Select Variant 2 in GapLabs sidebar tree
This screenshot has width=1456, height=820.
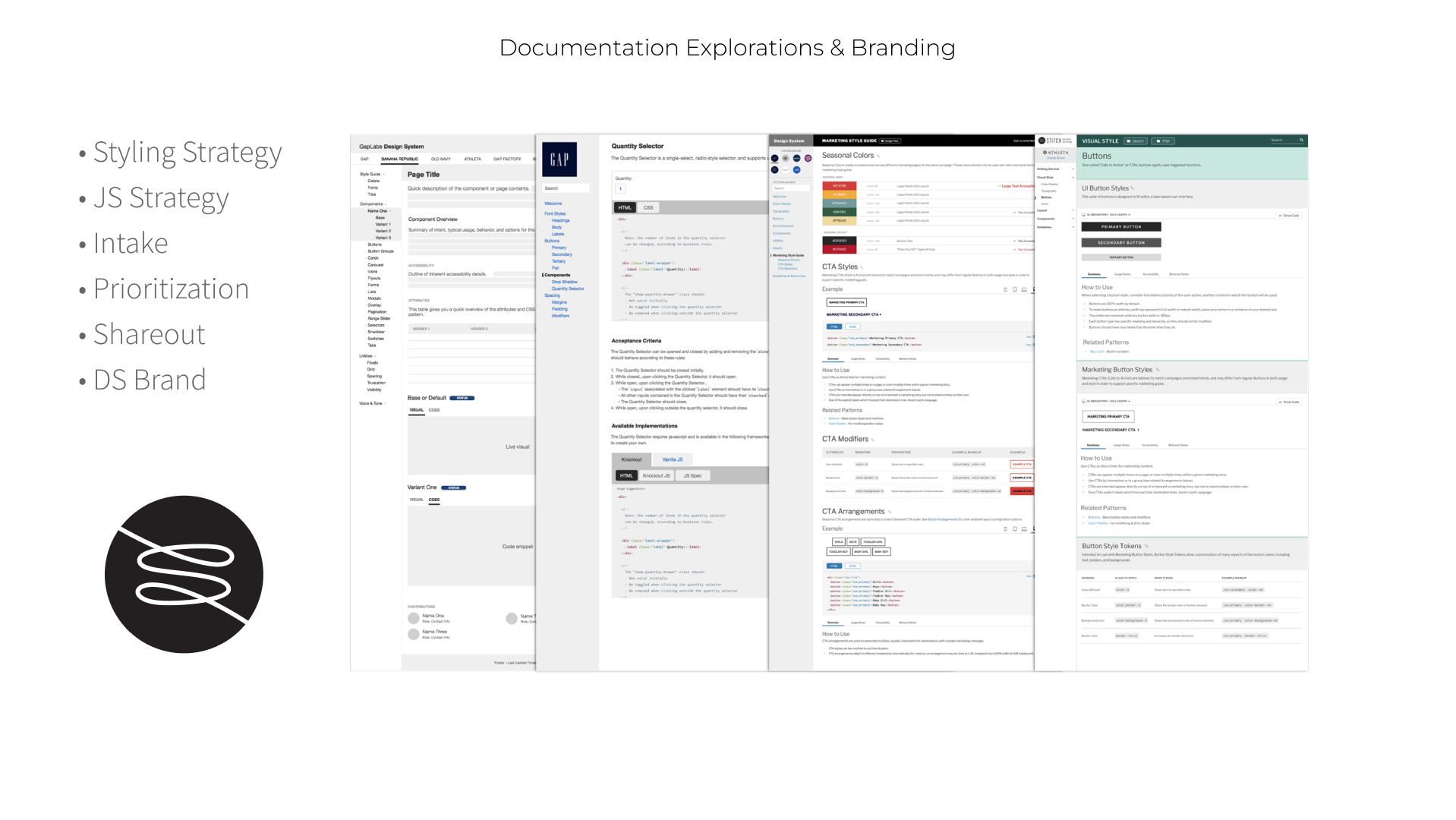coord(383,232)
